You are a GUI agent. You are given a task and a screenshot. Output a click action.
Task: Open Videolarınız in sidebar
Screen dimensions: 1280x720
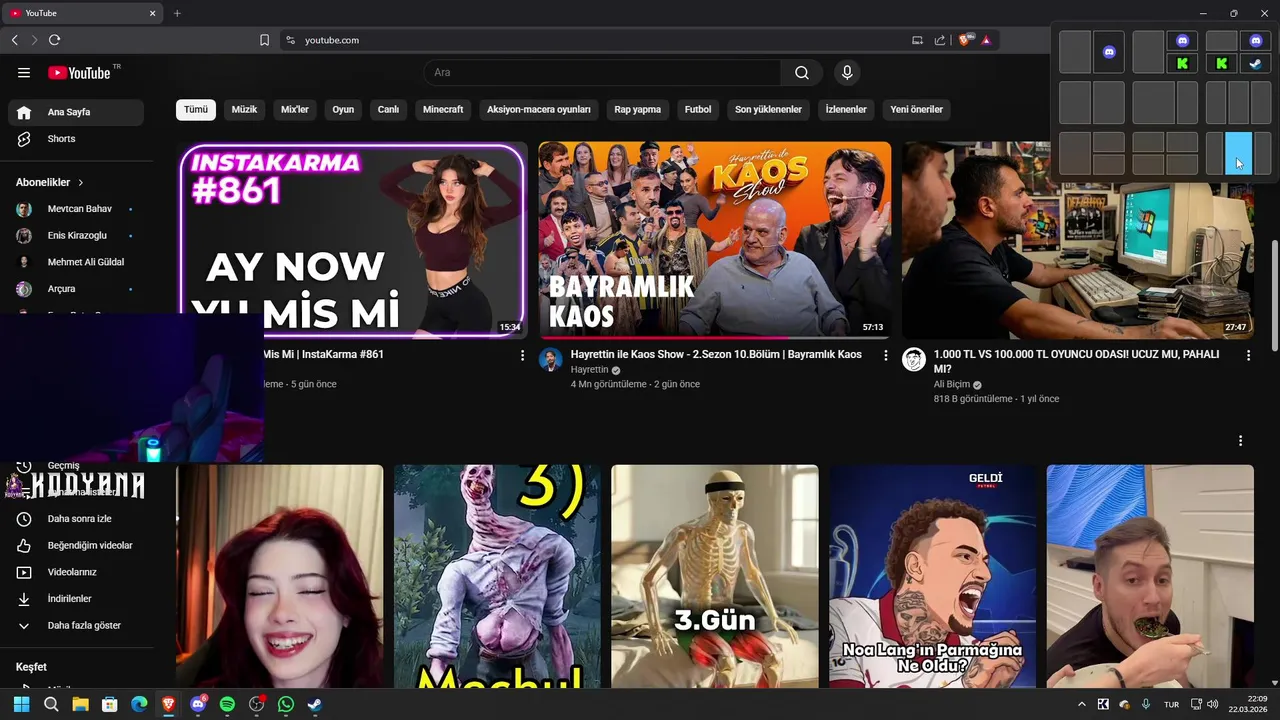[x=76, y=572]
